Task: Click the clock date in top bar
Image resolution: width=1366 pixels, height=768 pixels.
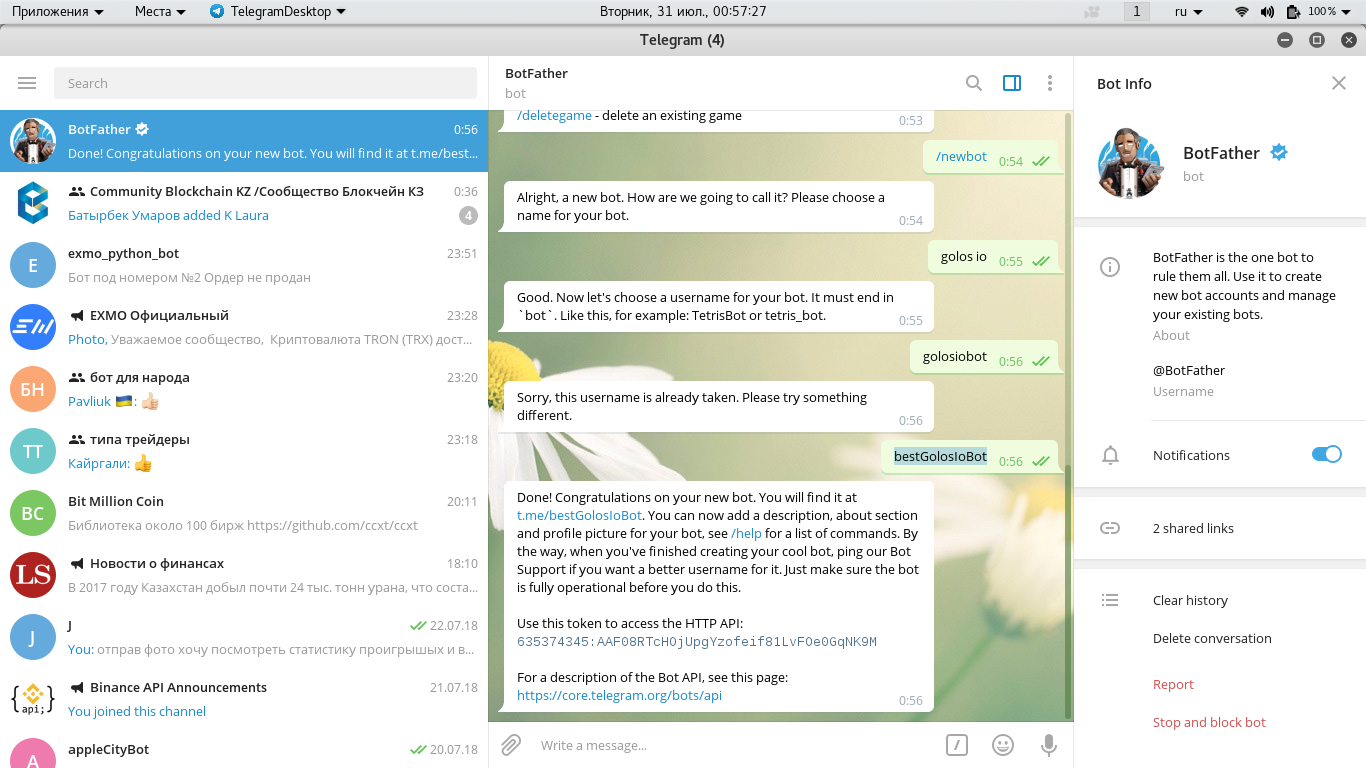Action: point(683,12)
